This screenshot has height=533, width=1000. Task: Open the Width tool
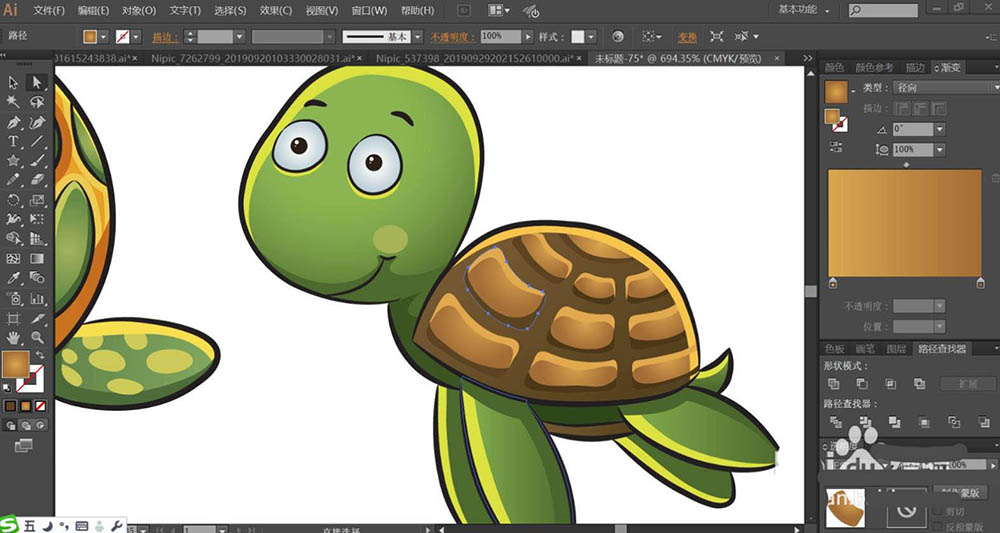[13, 219]
